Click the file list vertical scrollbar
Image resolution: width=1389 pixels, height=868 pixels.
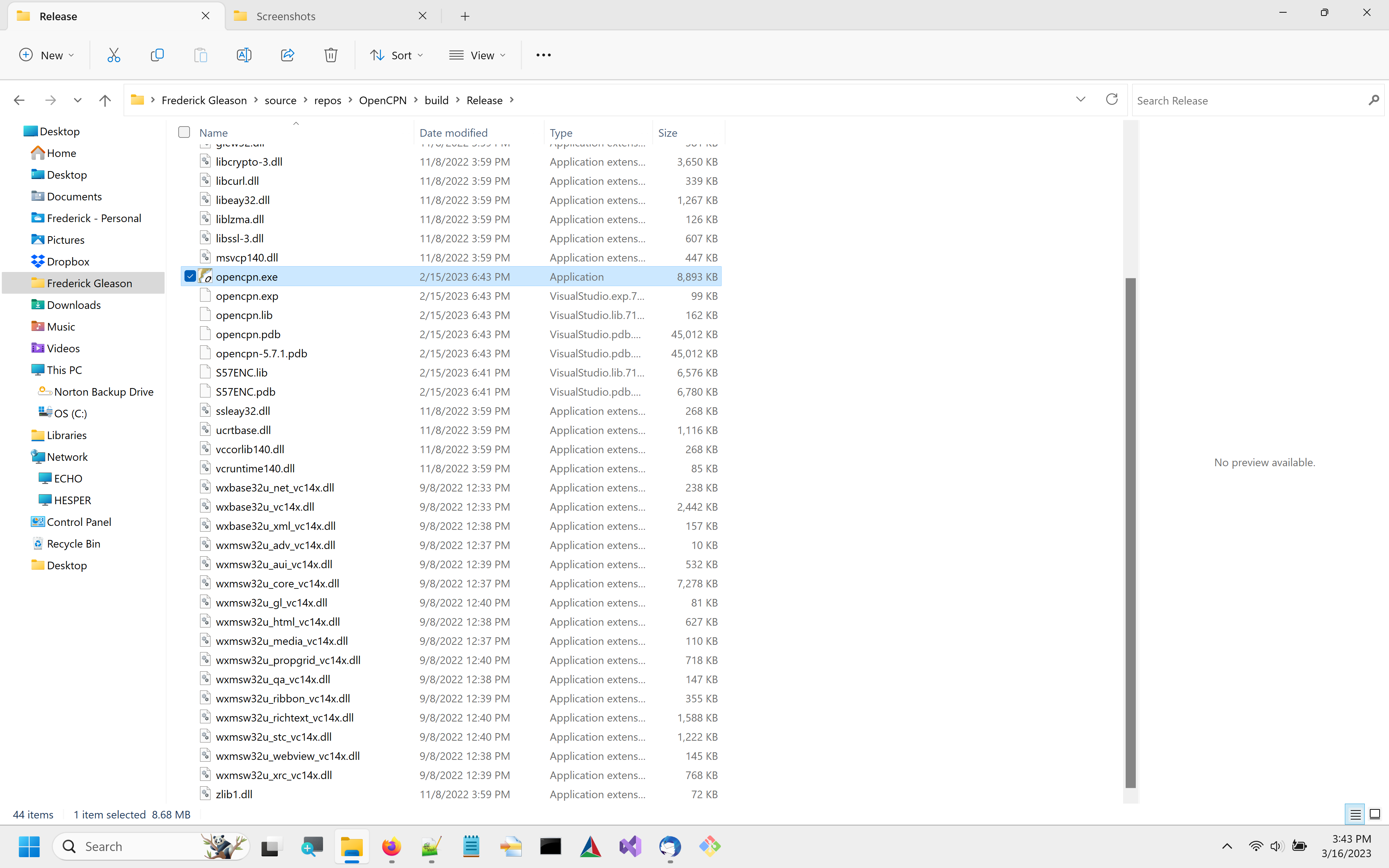click(x=1130, y=533)
